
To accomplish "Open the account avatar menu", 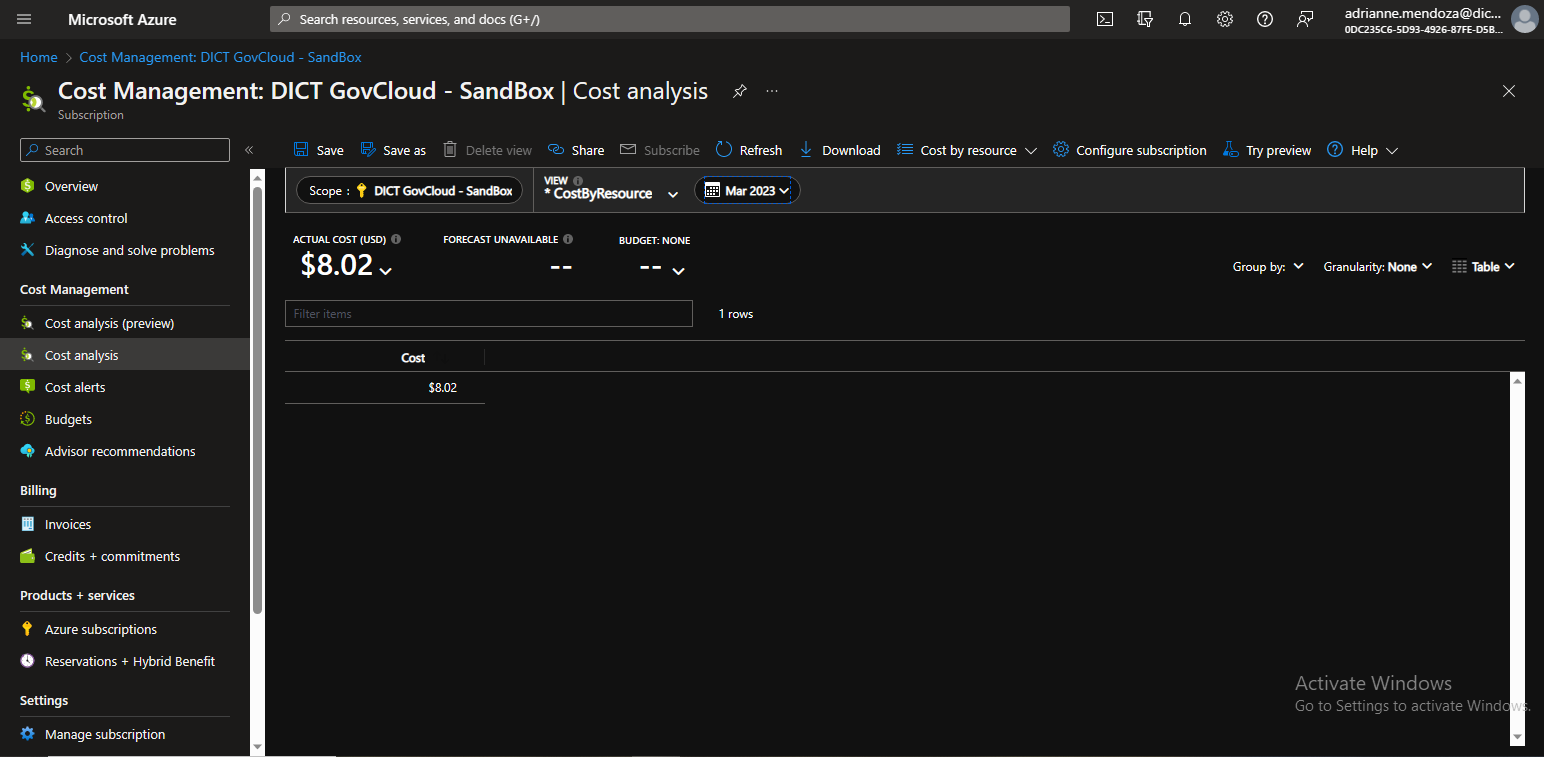I will (x=1524, y=19).
